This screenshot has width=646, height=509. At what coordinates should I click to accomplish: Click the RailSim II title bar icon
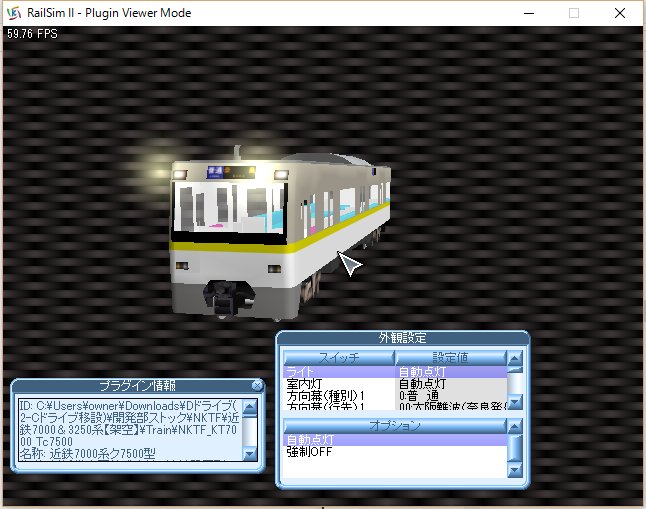coord(14,13)
